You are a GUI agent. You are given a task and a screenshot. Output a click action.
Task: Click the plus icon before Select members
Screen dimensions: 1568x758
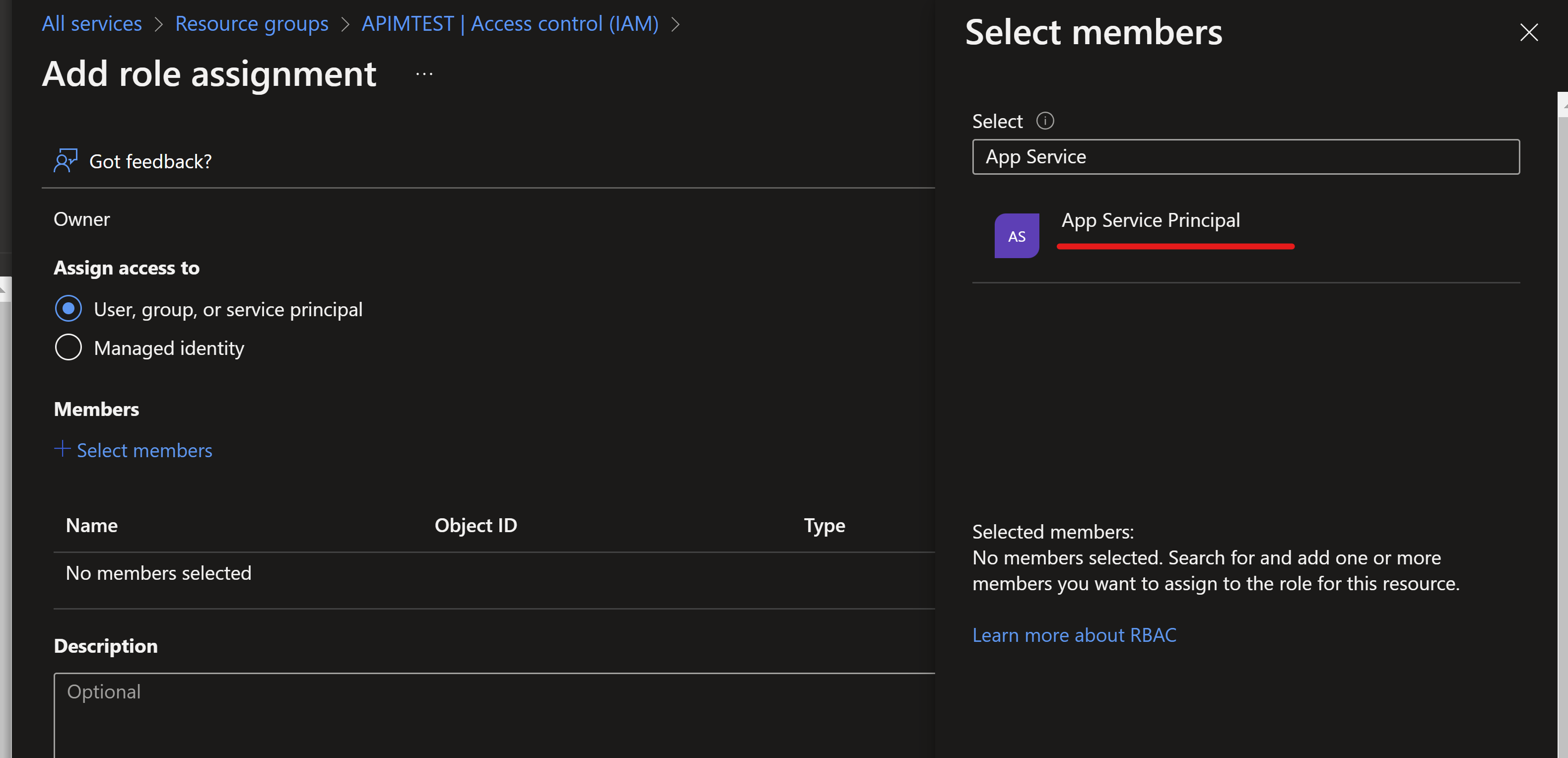pyautogui.click(x=62, y=449)
